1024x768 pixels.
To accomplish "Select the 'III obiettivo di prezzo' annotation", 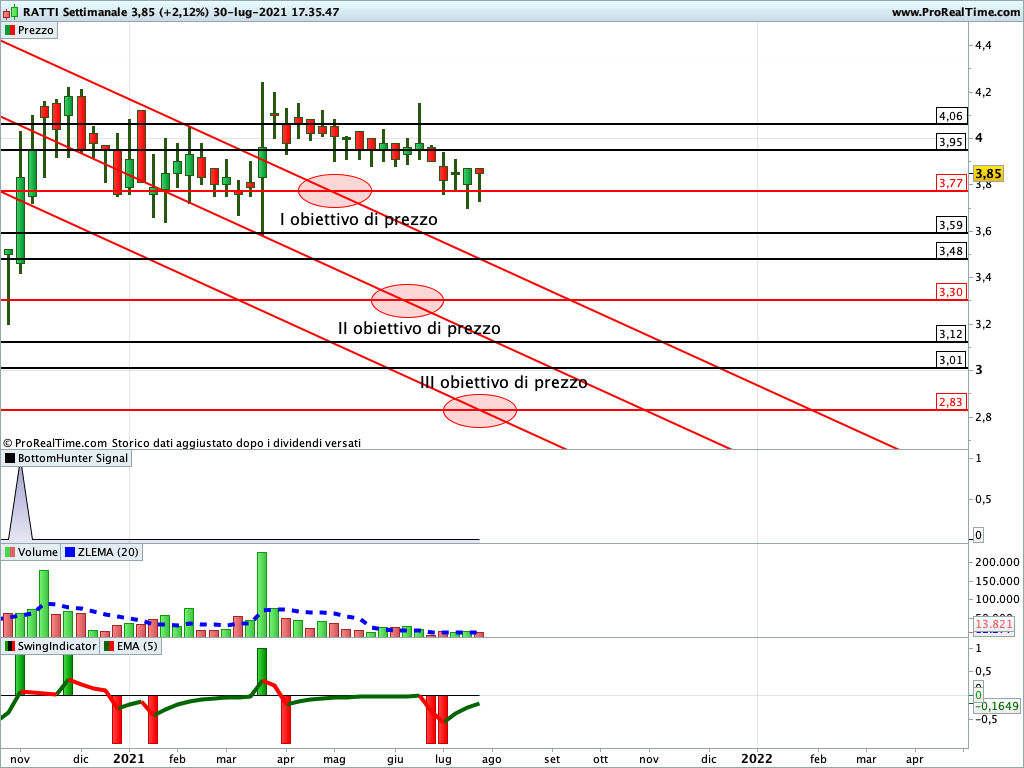I will pos(504,382).
